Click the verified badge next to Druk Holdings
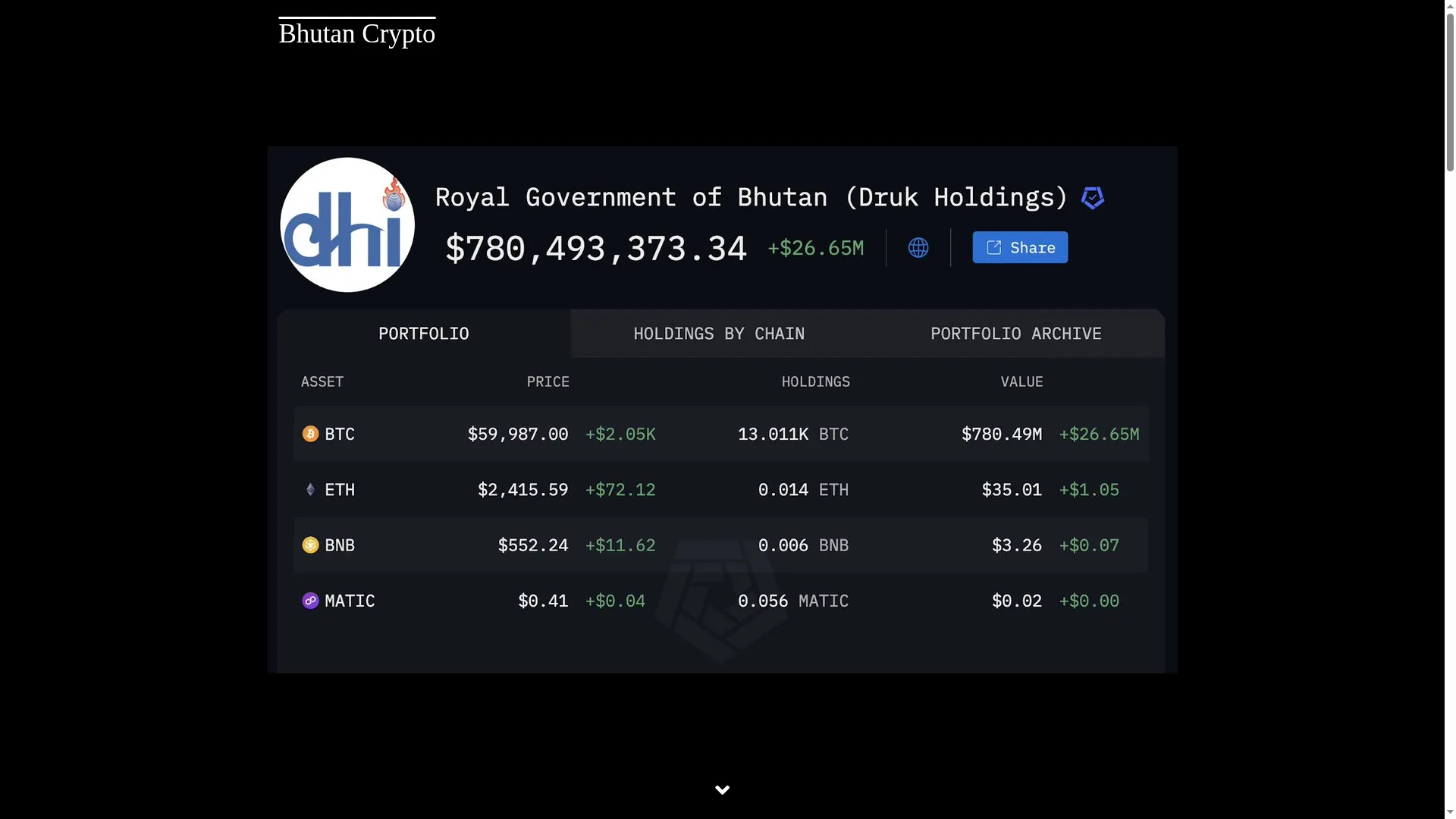1456x819 pixels. [x=1092, y=198]
